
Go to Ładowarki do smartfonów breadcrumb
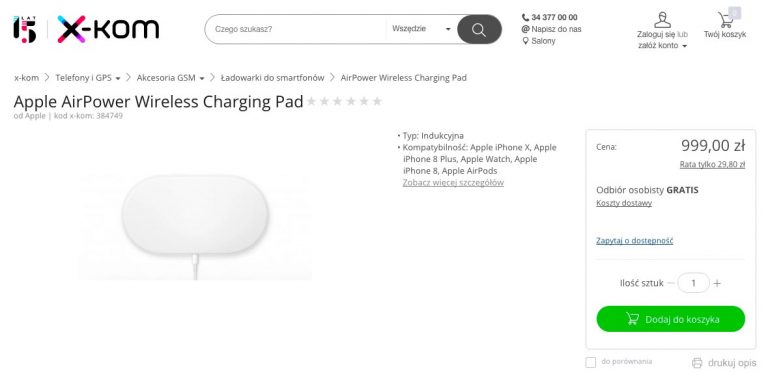click(272, 78)
